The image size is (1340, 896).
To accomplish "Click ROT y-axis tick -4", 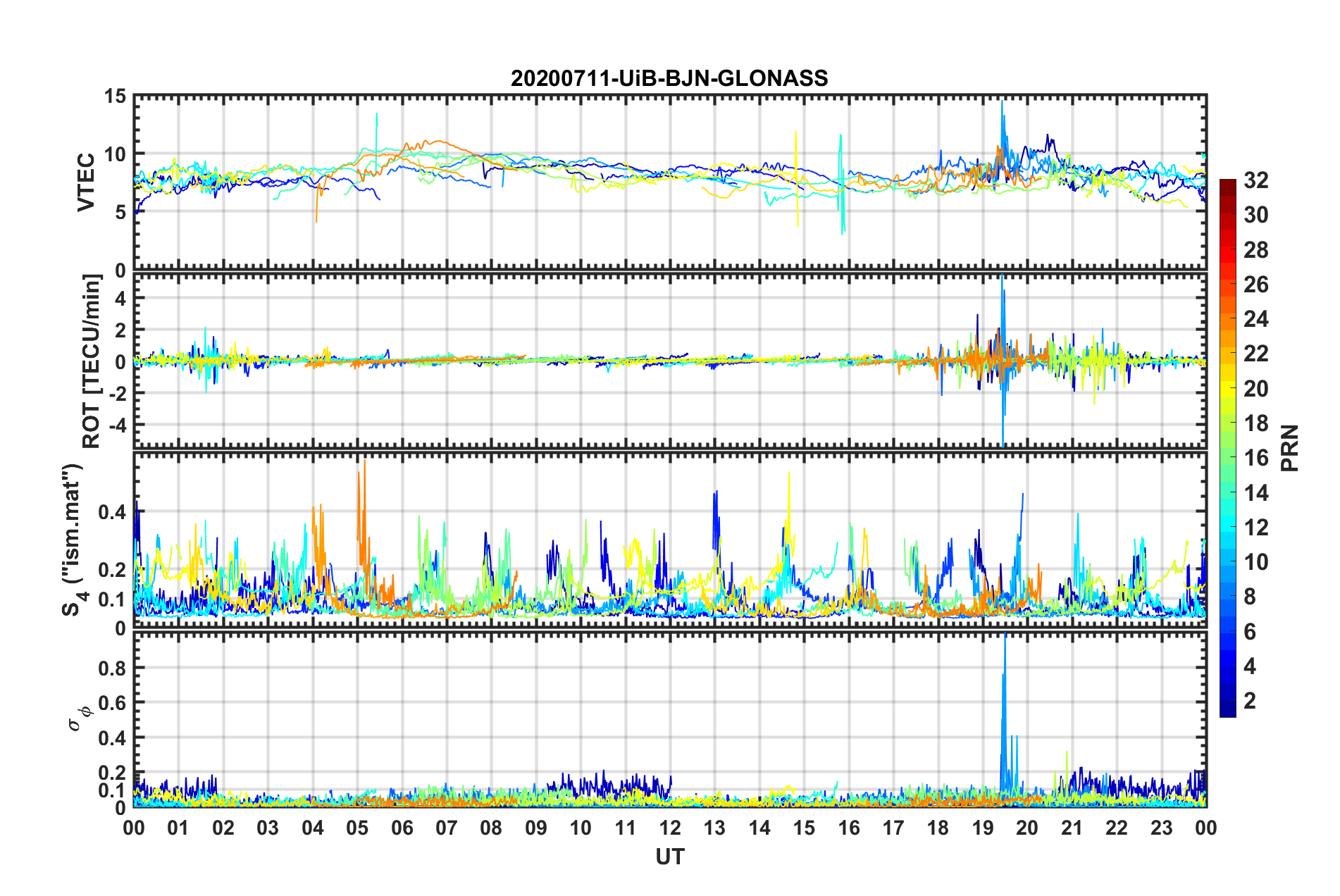I will 117,425.
